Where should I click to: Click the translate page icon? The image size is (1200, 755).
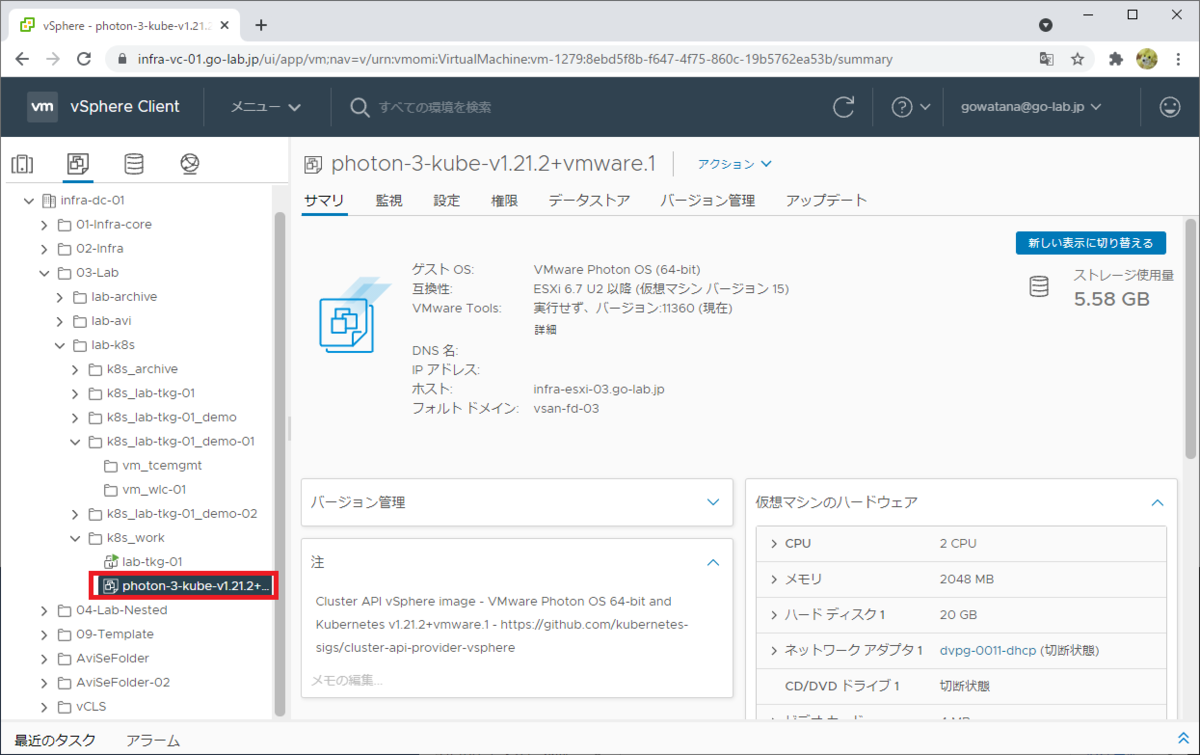[1046, 59]
